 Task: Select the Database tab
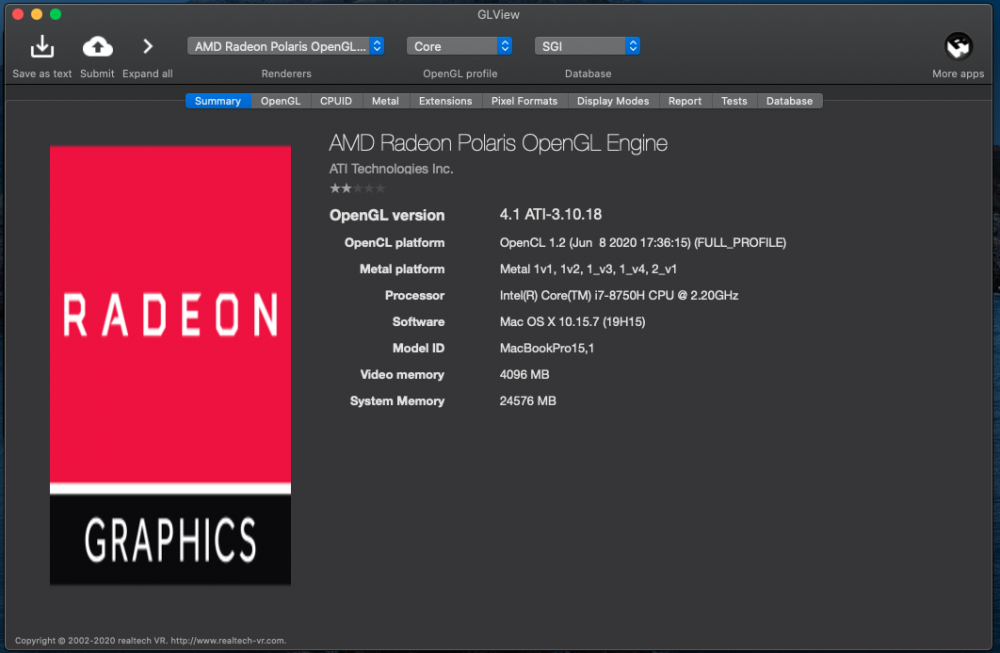tap(790, 101)
